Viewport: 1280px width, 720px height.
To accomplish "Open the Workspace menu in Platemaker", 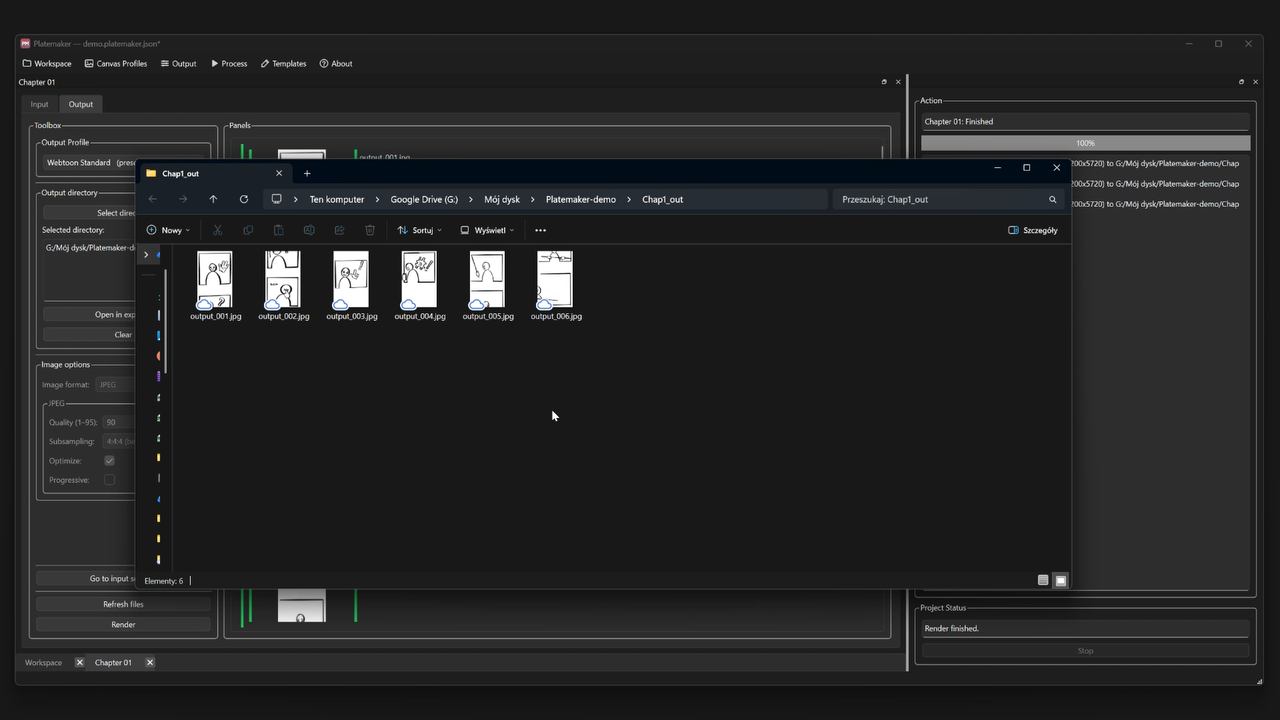I will tap(47, 63).
